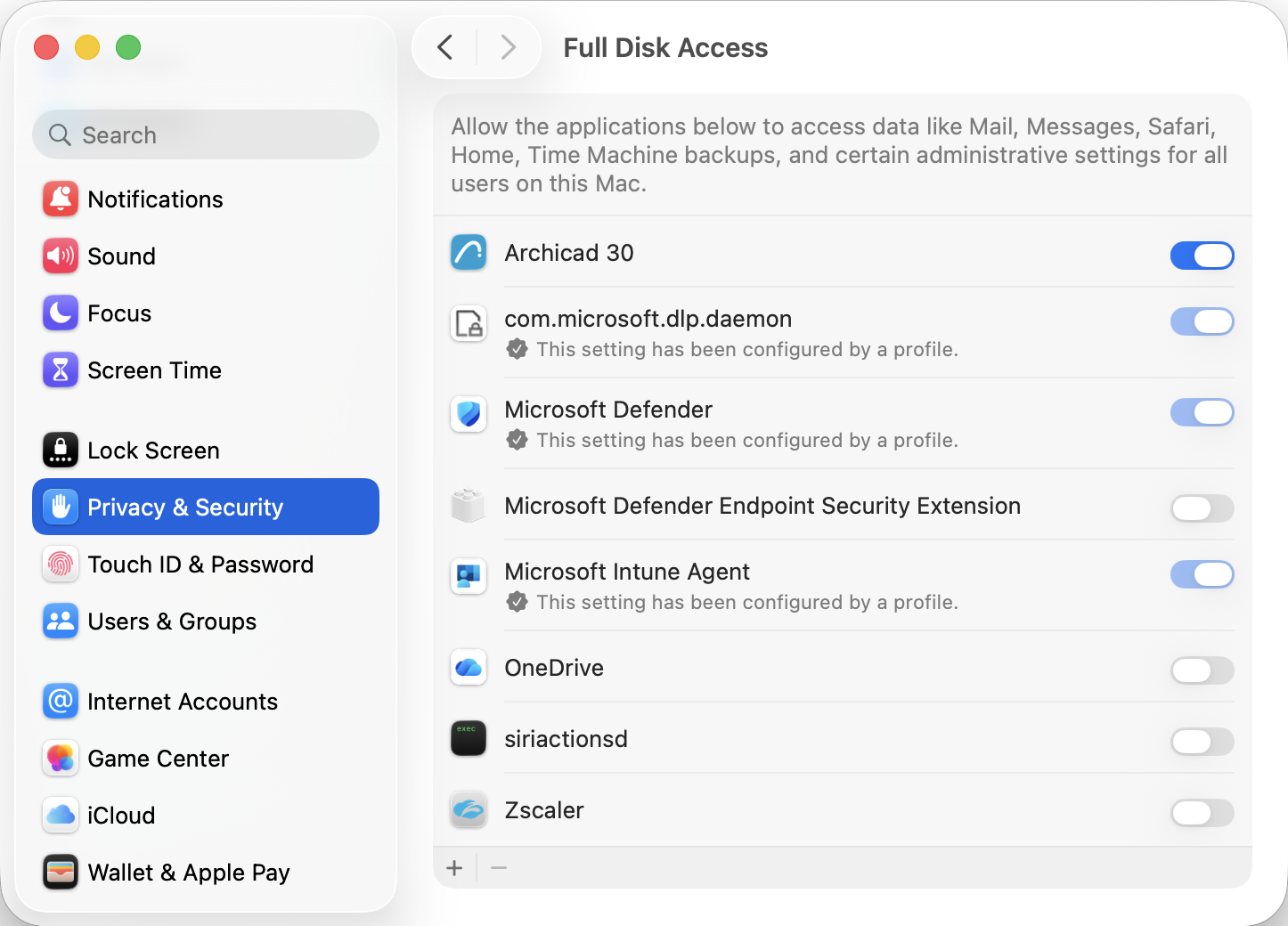Click the Screen Time hourglass icon
The image size is (1288, 926).
coord(61,370)
